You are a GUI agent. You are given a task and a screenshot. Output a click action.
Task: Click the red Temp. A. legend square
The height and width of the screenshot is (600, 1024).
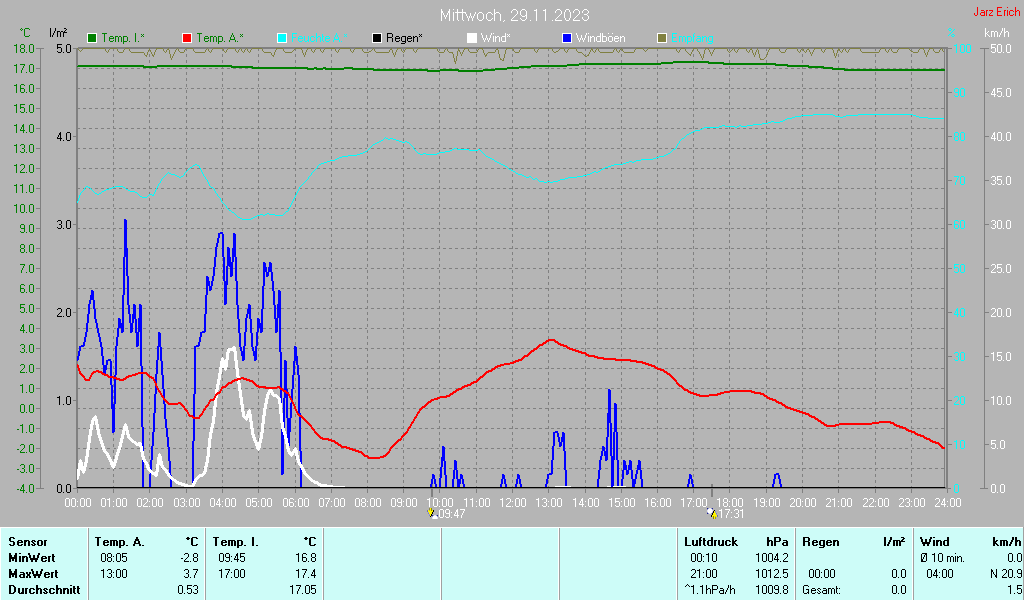pos(187,38)
